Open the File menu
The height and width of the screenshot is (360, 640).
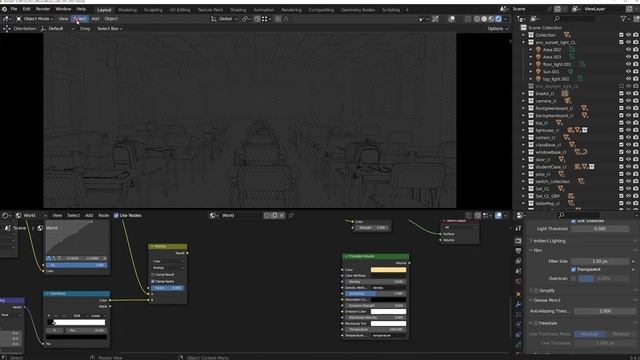pos(14,9)
